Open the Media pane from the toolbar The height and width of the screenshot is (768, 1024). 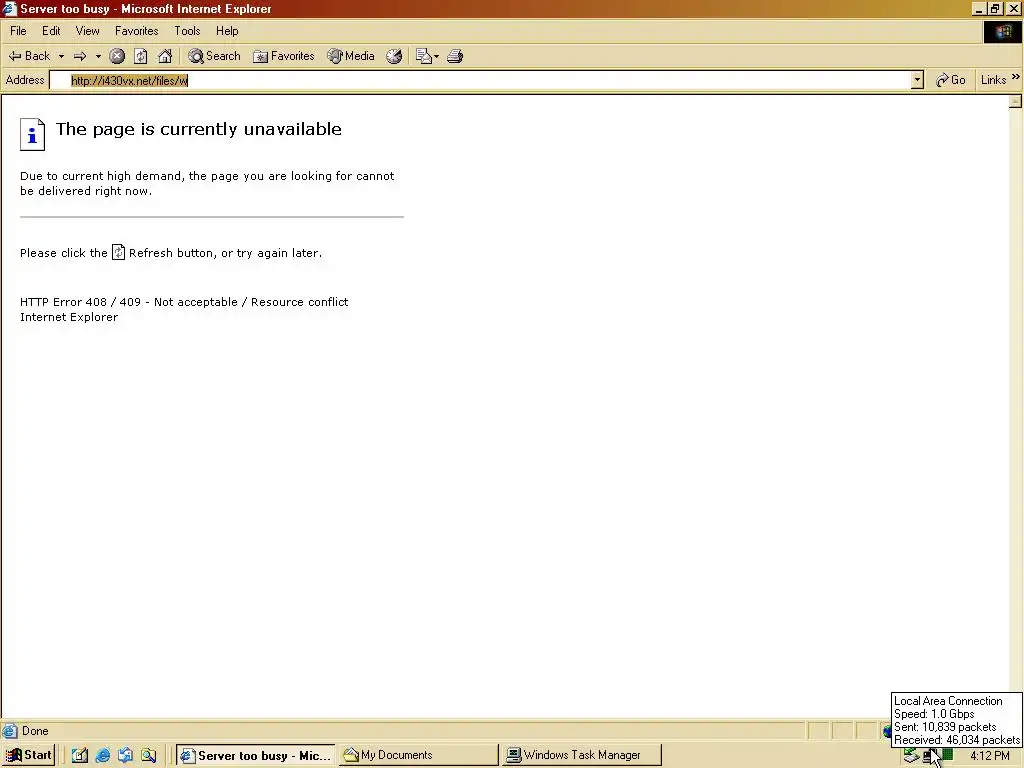(x=351, y=56)
